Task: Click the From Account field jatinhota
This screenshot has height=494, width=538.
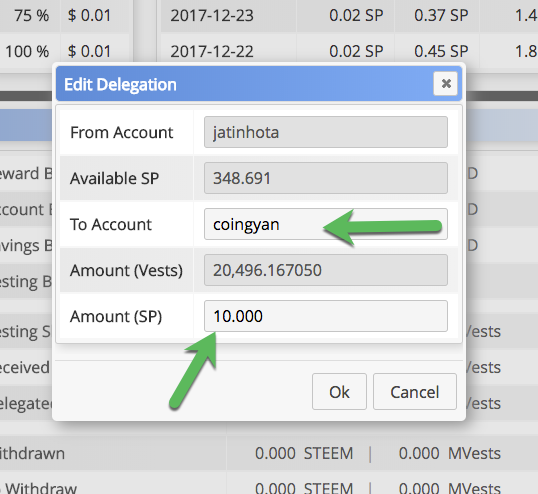Action: (326, 132)
